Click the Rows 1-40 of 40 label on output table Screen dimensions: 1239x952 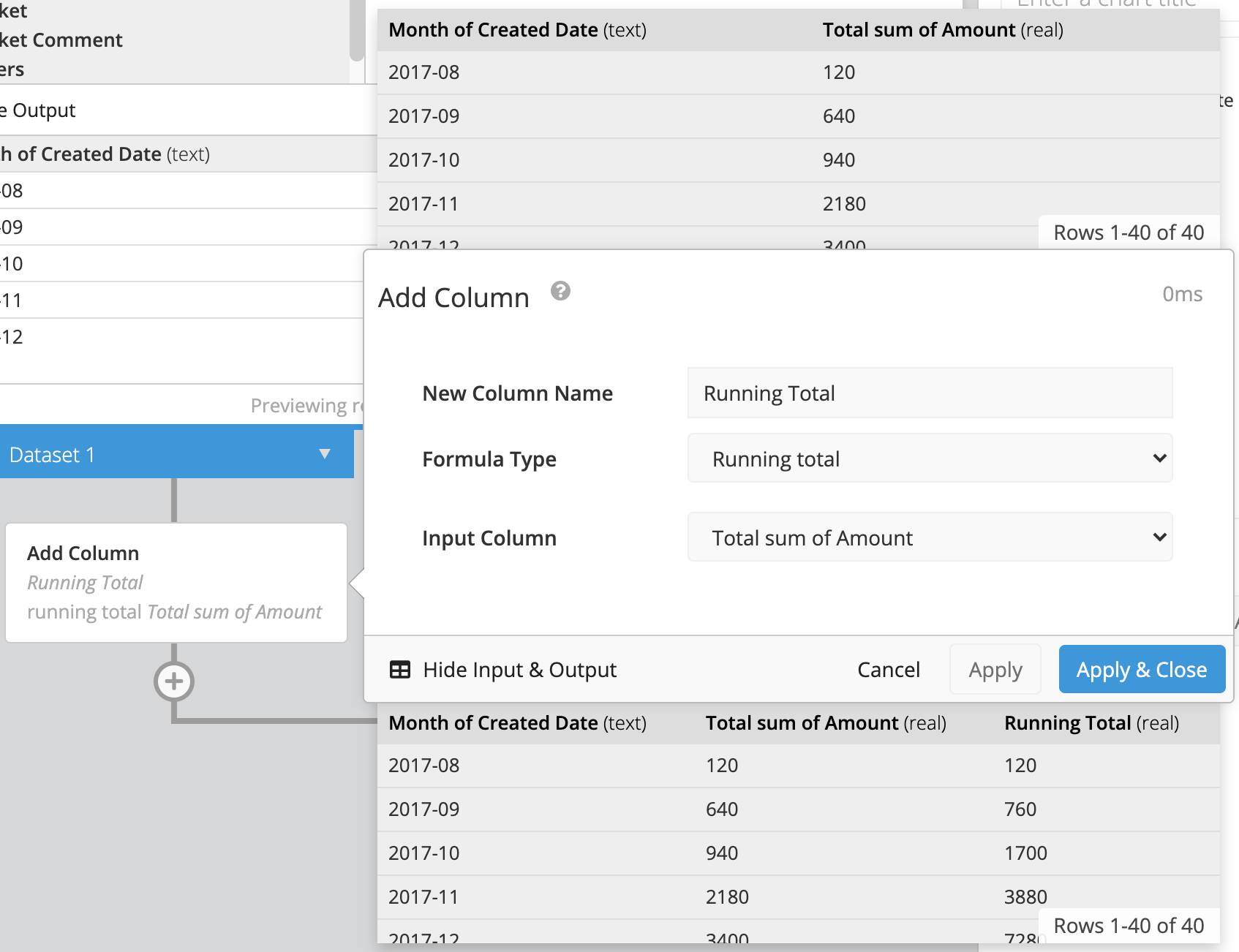[x=1129, y=926]
